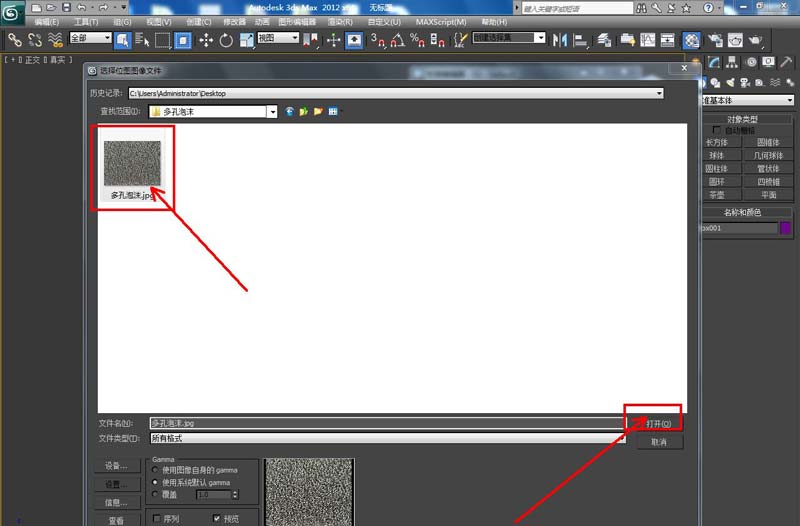
Task: Open the Look-in folder dropdown
Action: pos(272,112)
